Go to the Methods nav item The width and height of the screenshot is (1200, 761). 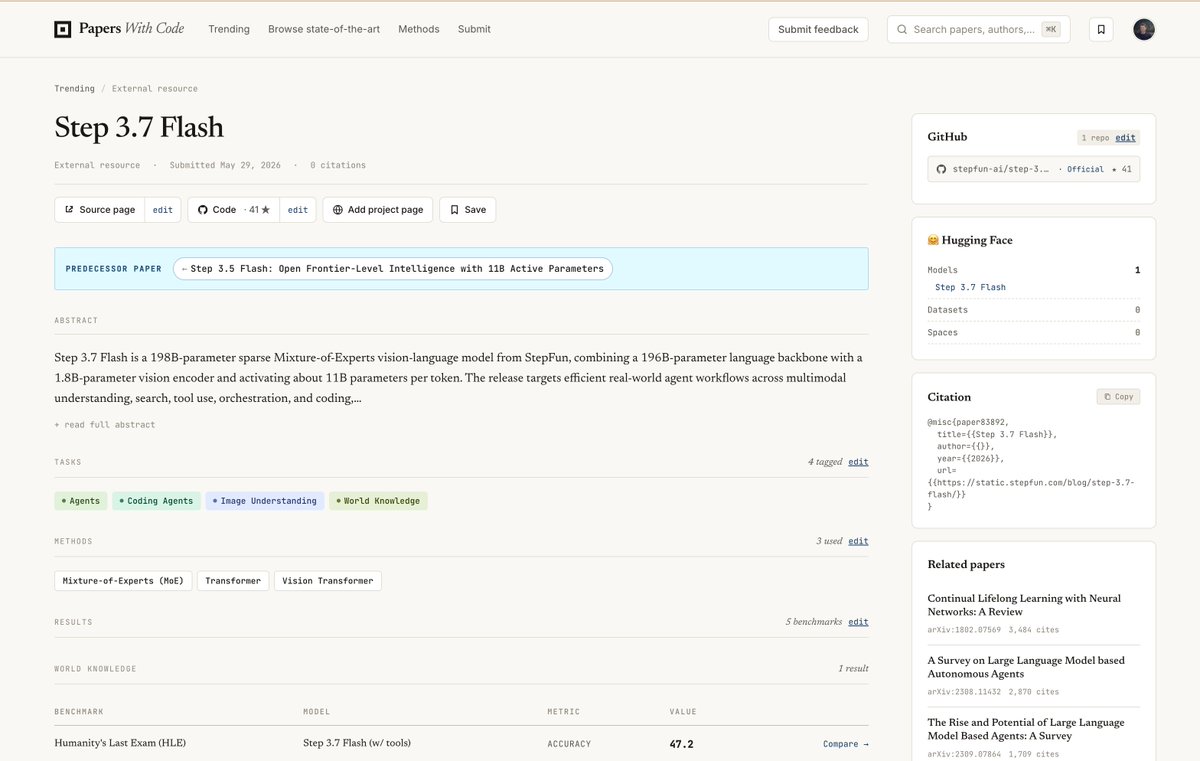419,29
